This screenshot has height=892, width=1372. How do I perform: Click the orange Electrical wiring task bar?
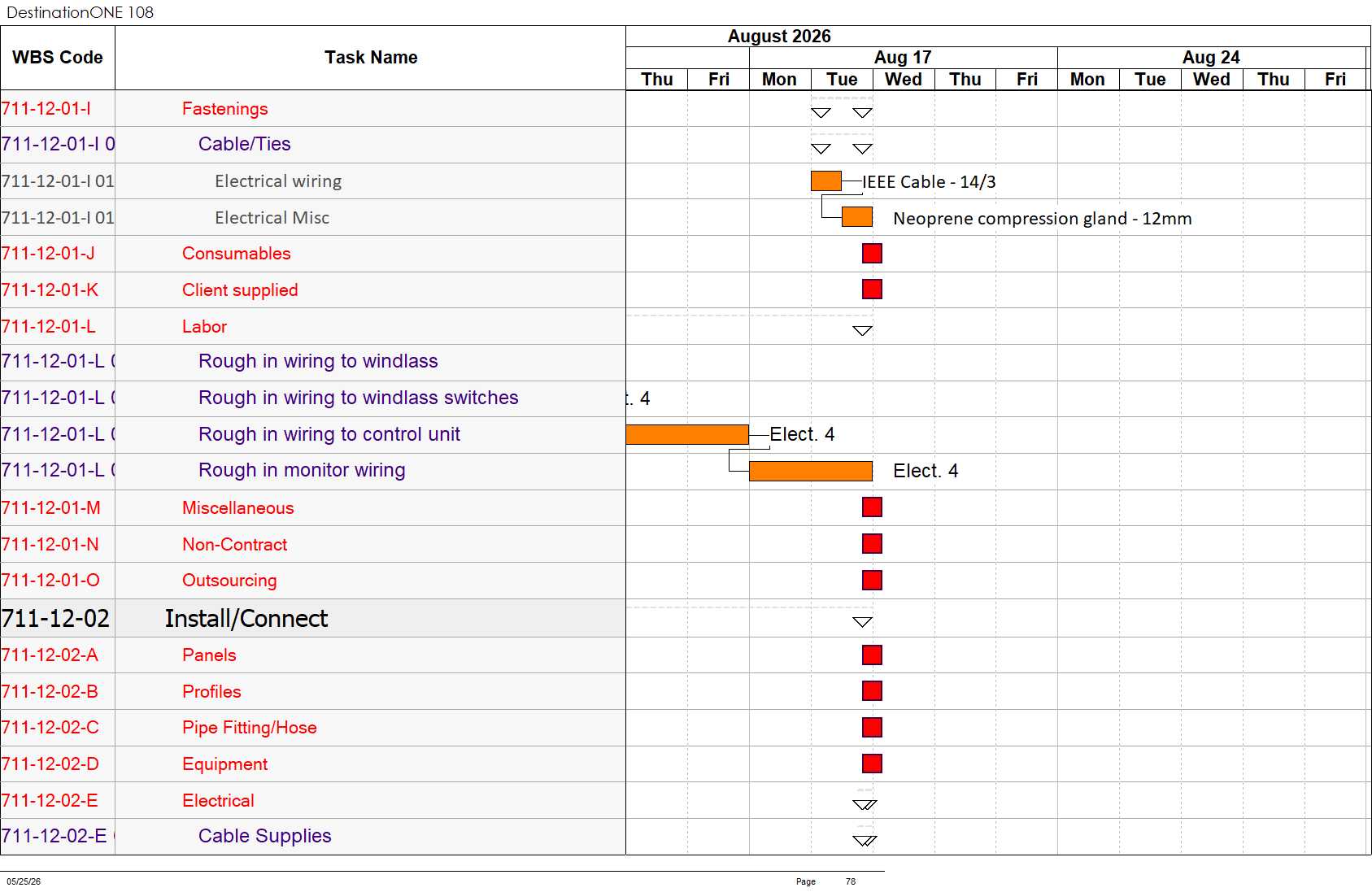[x=826, y=181]
